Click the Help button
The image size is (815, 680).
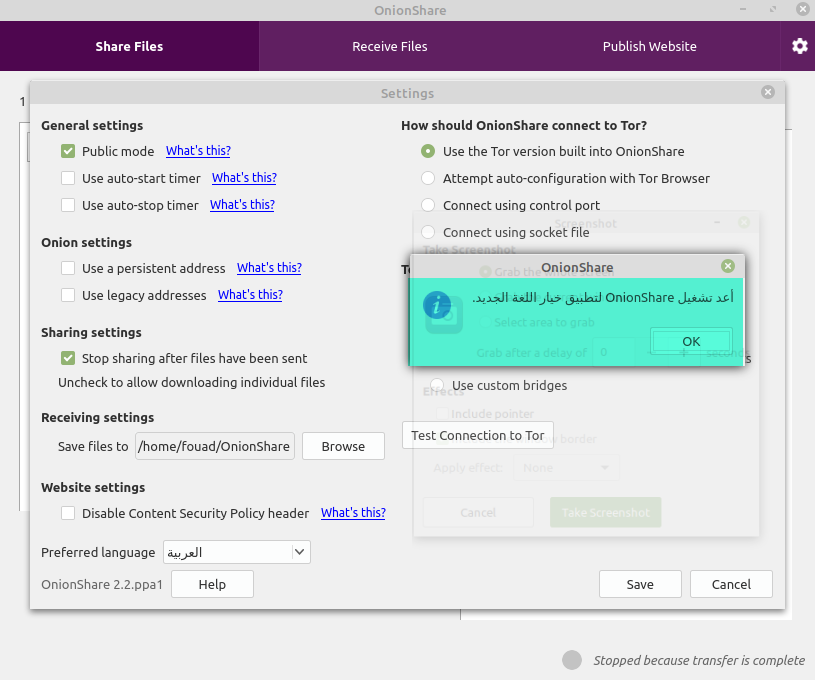(x=212, y=584)
